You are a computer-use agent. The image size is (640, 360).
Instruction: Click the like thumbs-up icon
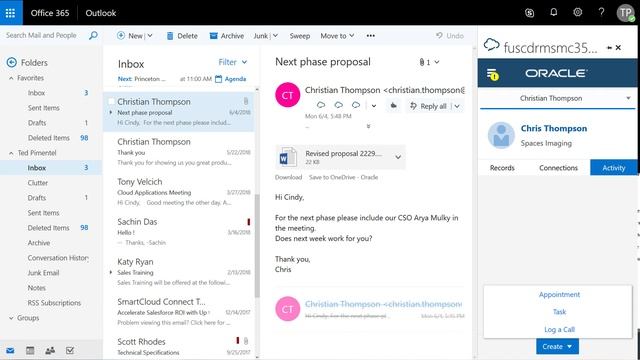point(393,106)
